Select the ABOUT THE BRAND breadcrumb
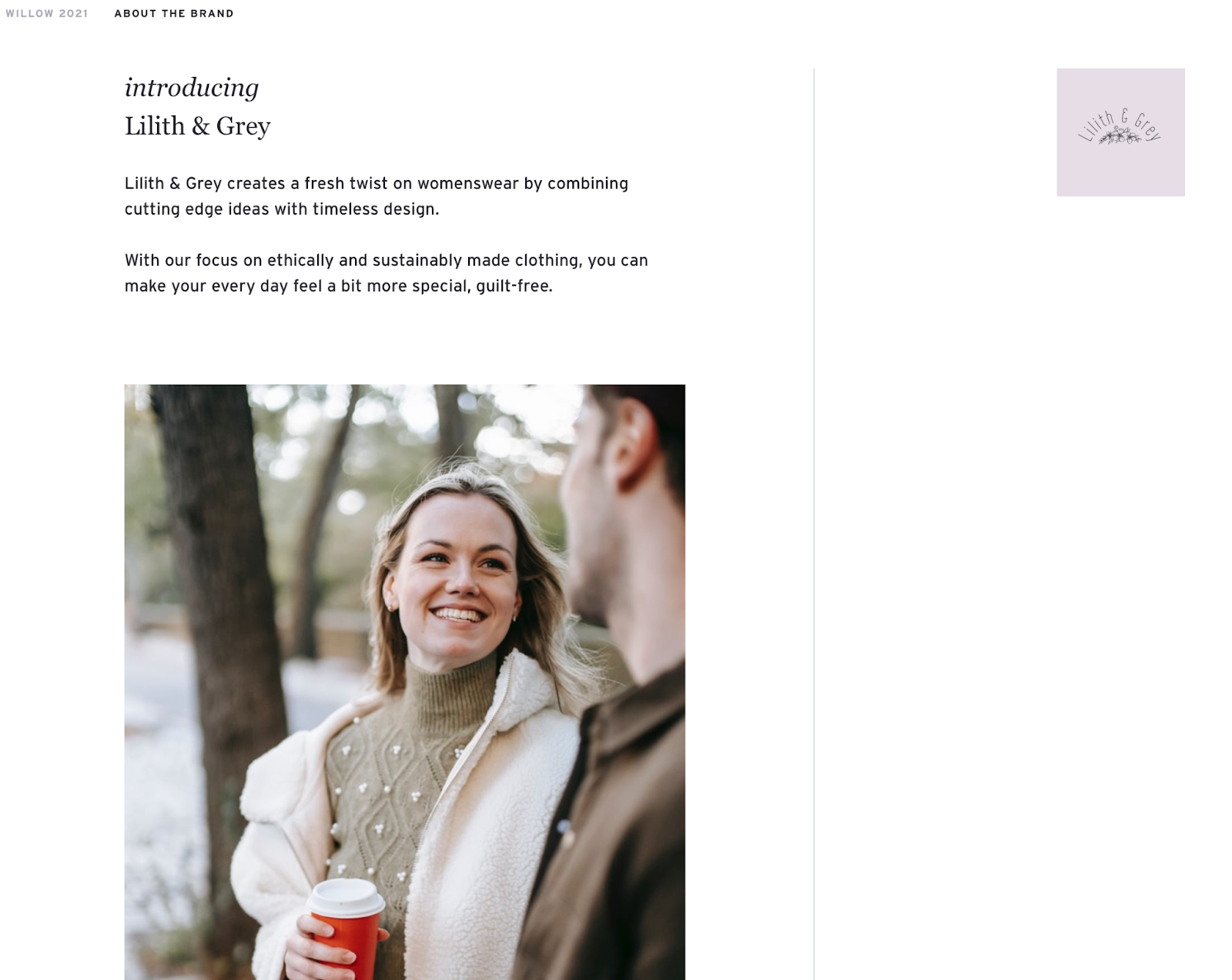 [x=174, y=14]
